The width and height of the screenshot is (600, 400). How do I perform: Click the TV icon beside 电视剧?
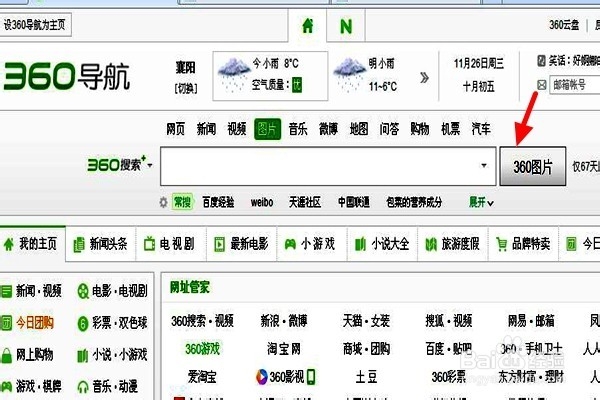pos(149,244)
